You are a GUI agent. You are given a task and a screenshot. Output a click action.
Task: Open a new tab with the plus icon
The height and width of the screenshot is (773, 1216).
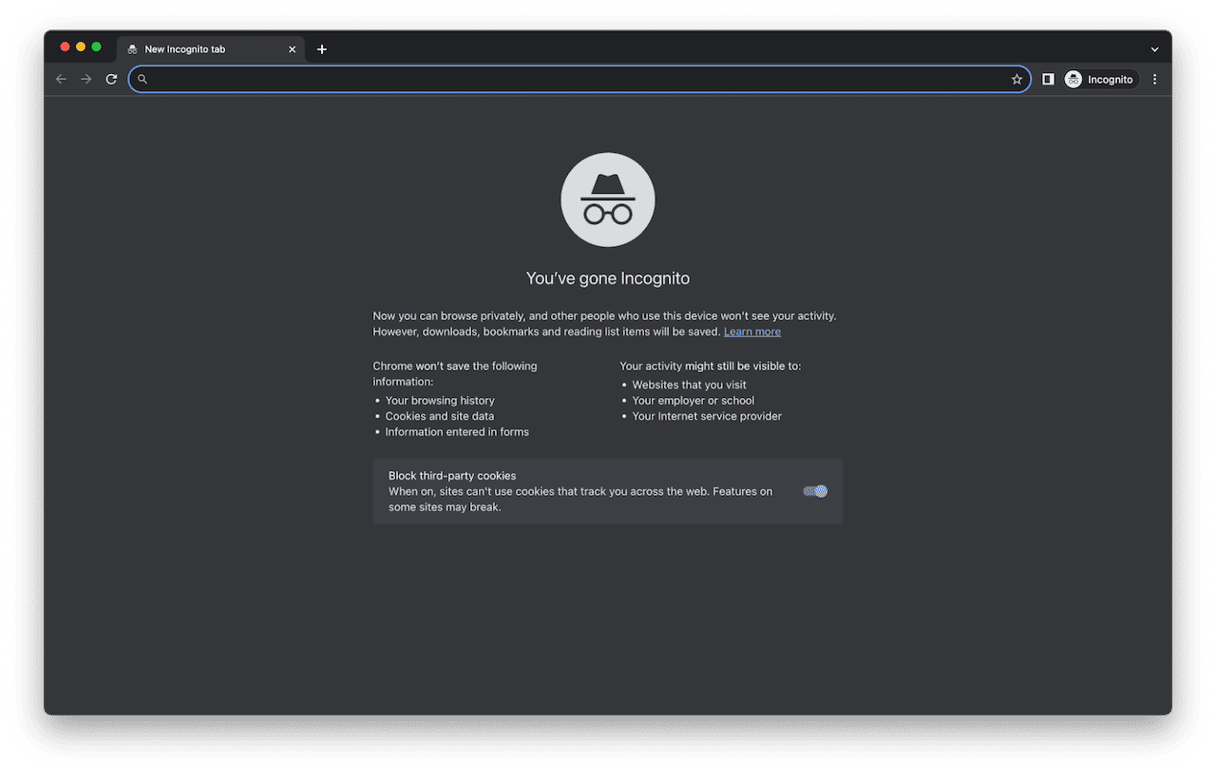[x=322, y=49]
